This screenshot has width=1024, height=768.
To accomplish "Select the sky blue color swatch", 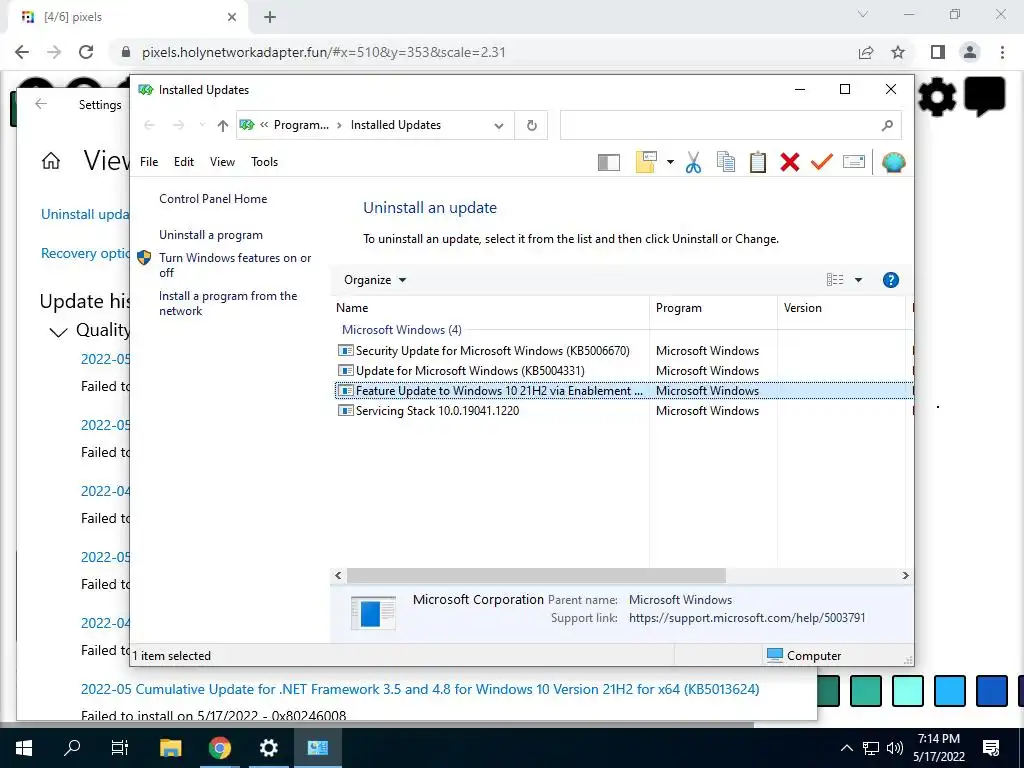I will (x=950, y=692).
